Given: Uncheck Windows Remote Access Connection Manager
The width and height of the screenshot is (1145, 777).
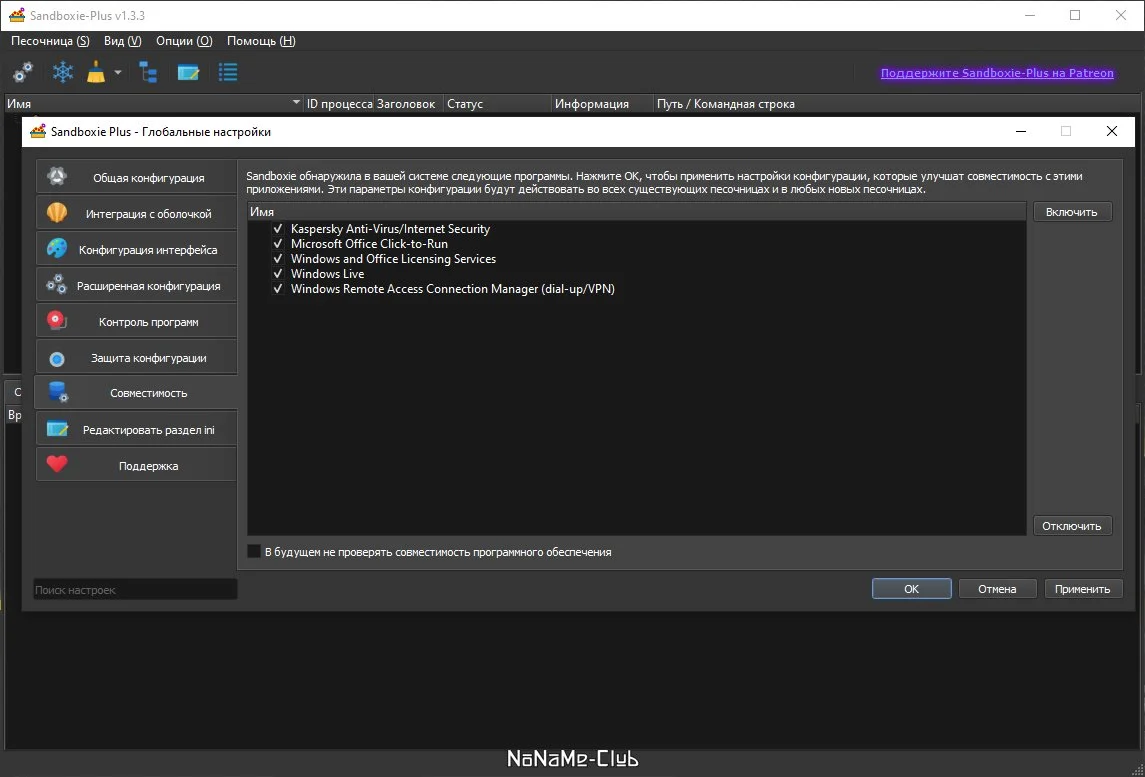Looking at the screenshot, I should (x=277, y=289).
